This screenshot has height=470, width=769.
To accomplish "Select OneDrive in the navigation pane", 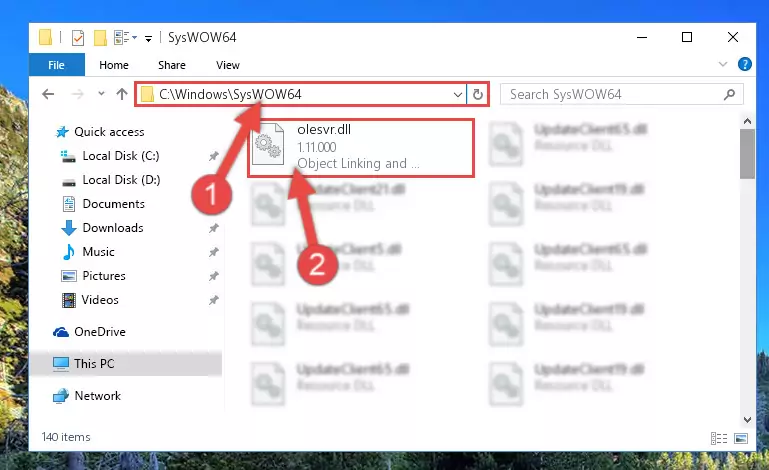I will (100, 332).
